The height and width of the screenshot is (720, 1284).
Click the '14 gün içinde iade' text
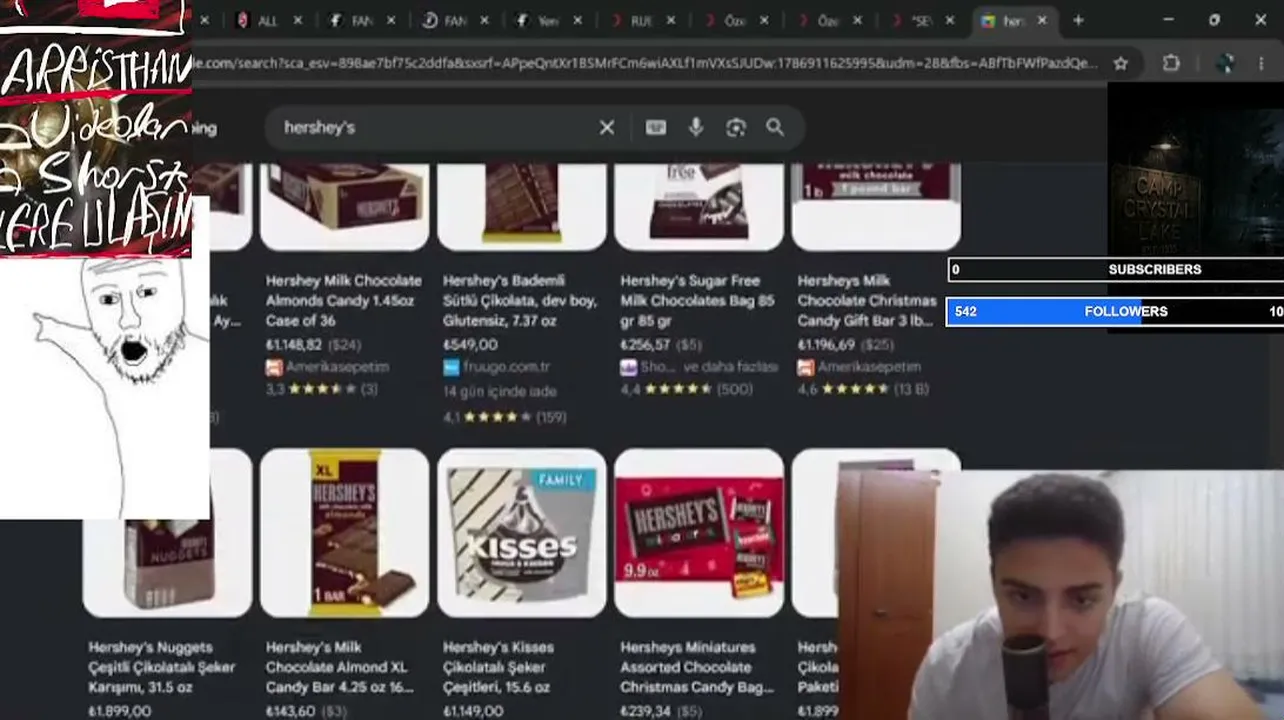[500, 391]
